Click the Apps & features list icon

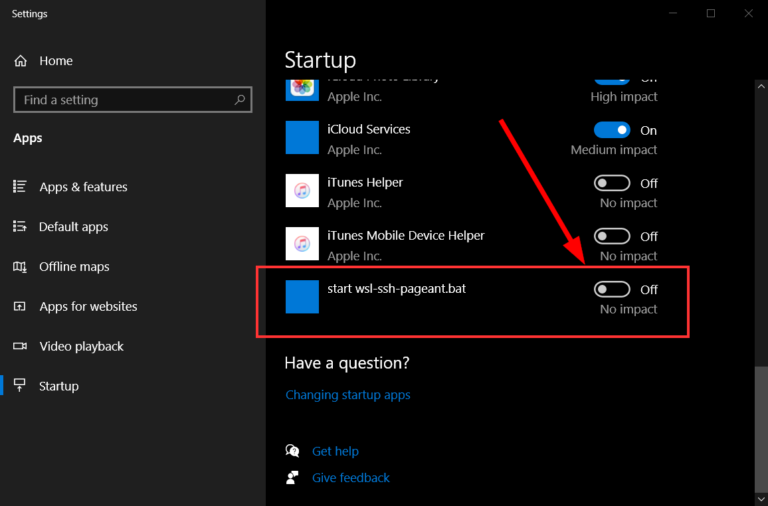click(20, 187)
